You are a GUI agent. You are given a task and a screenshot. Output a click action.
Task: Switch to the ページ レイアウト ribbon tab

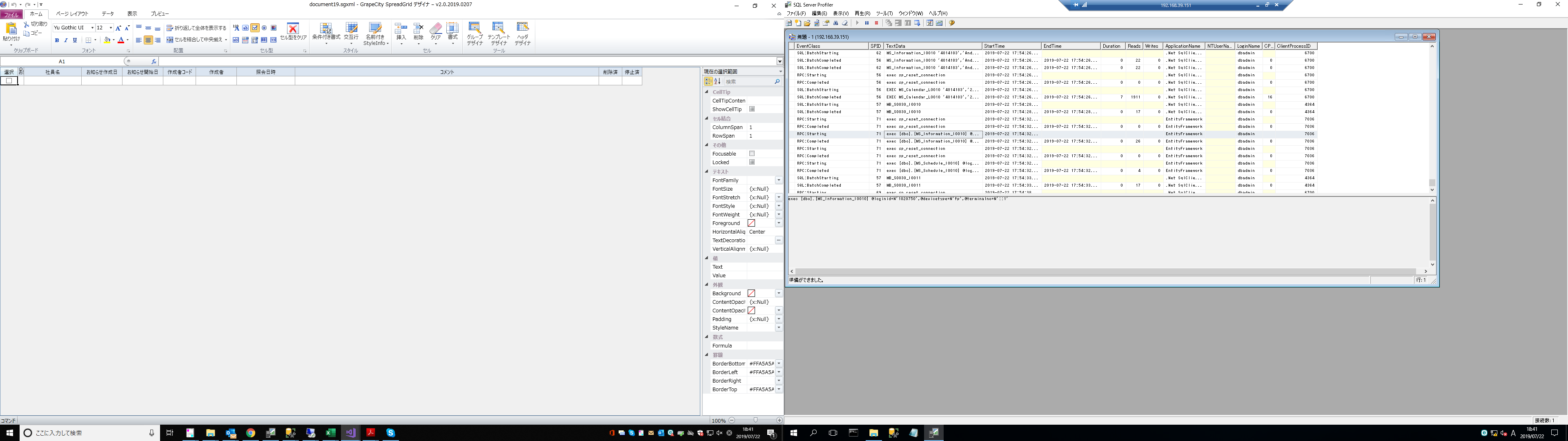(x=72, y=13)
